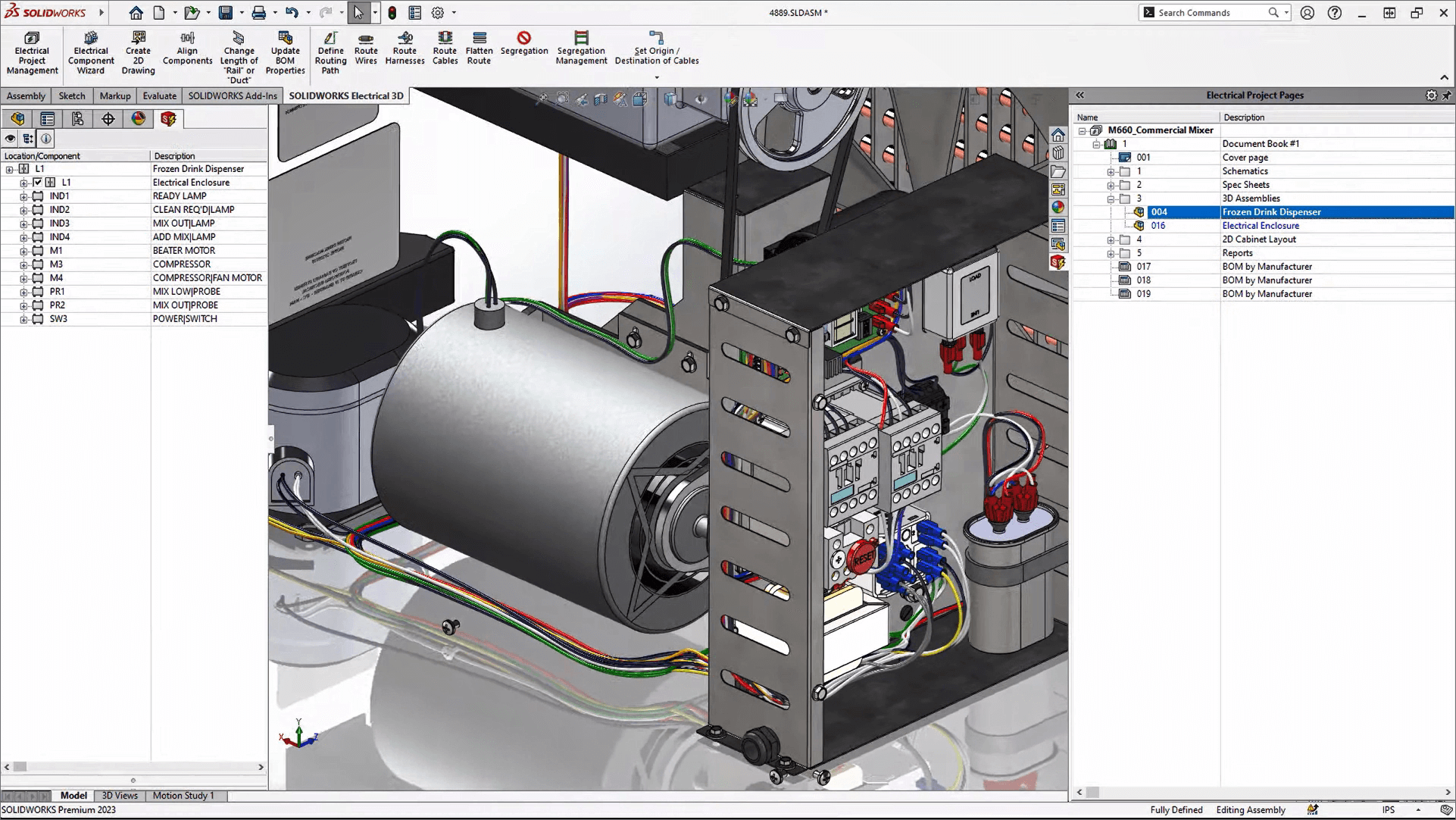Image resolution: width=1456 pixels, height=820 pixels.
Task: Pin the Electrical Project Pages panel
Action: click(x=1448, y=95)
